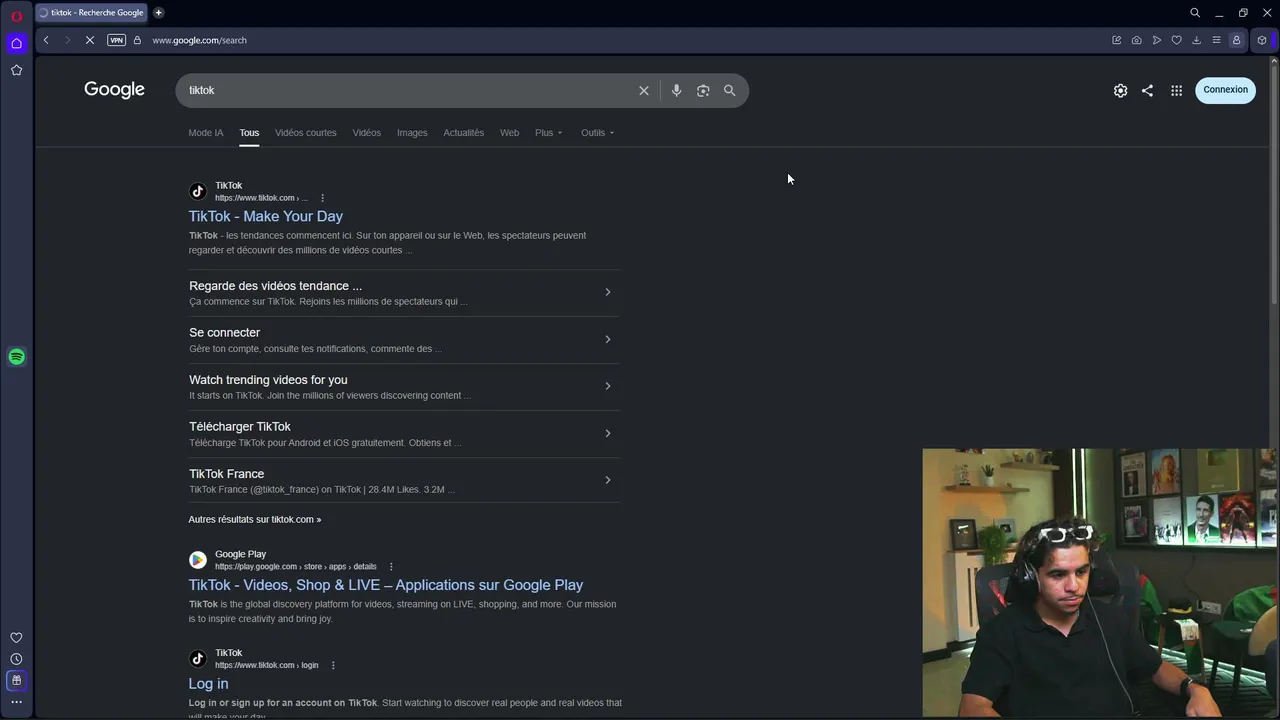The image size is (1280, 720).
Task: Open a new tab with plus button
Action: (158, 13)
